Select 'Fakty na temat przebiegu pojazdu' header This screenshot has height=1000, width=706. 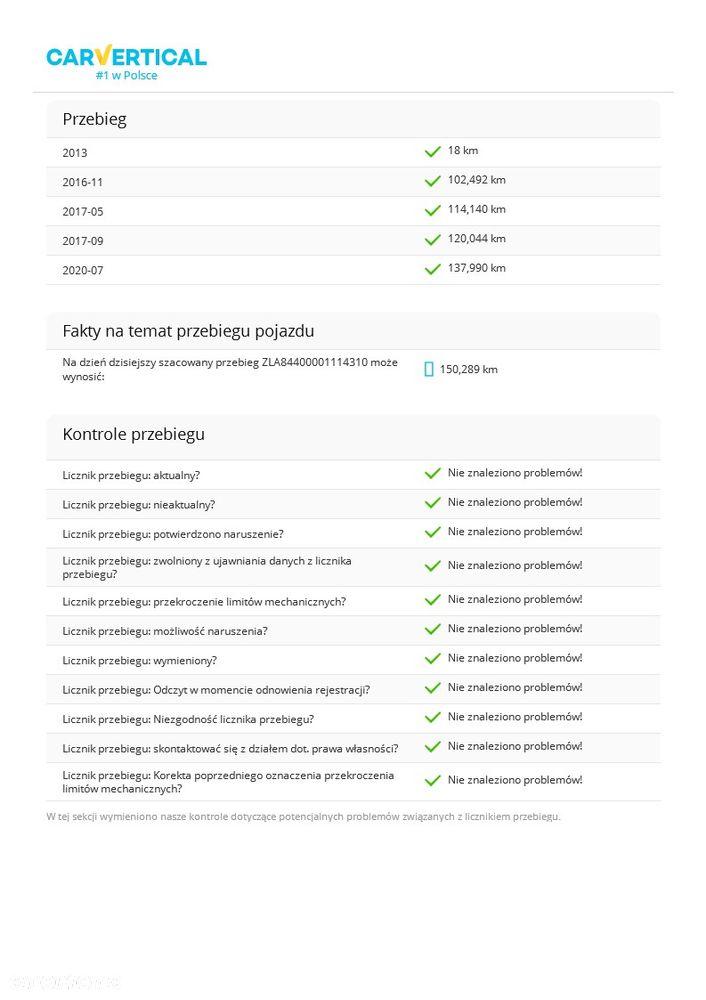[x=353, y=331]
